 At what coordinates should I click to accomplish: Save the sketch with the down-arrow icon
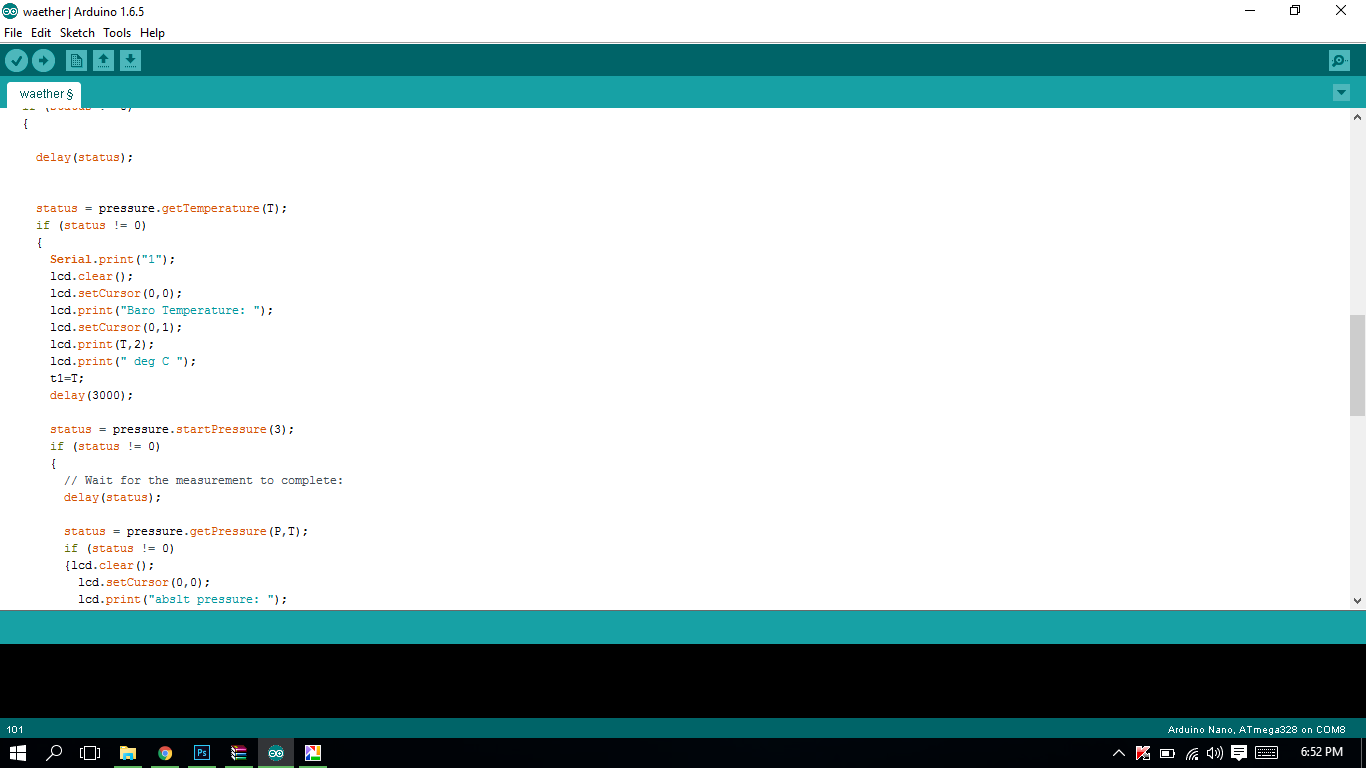[x=130, y=61]
